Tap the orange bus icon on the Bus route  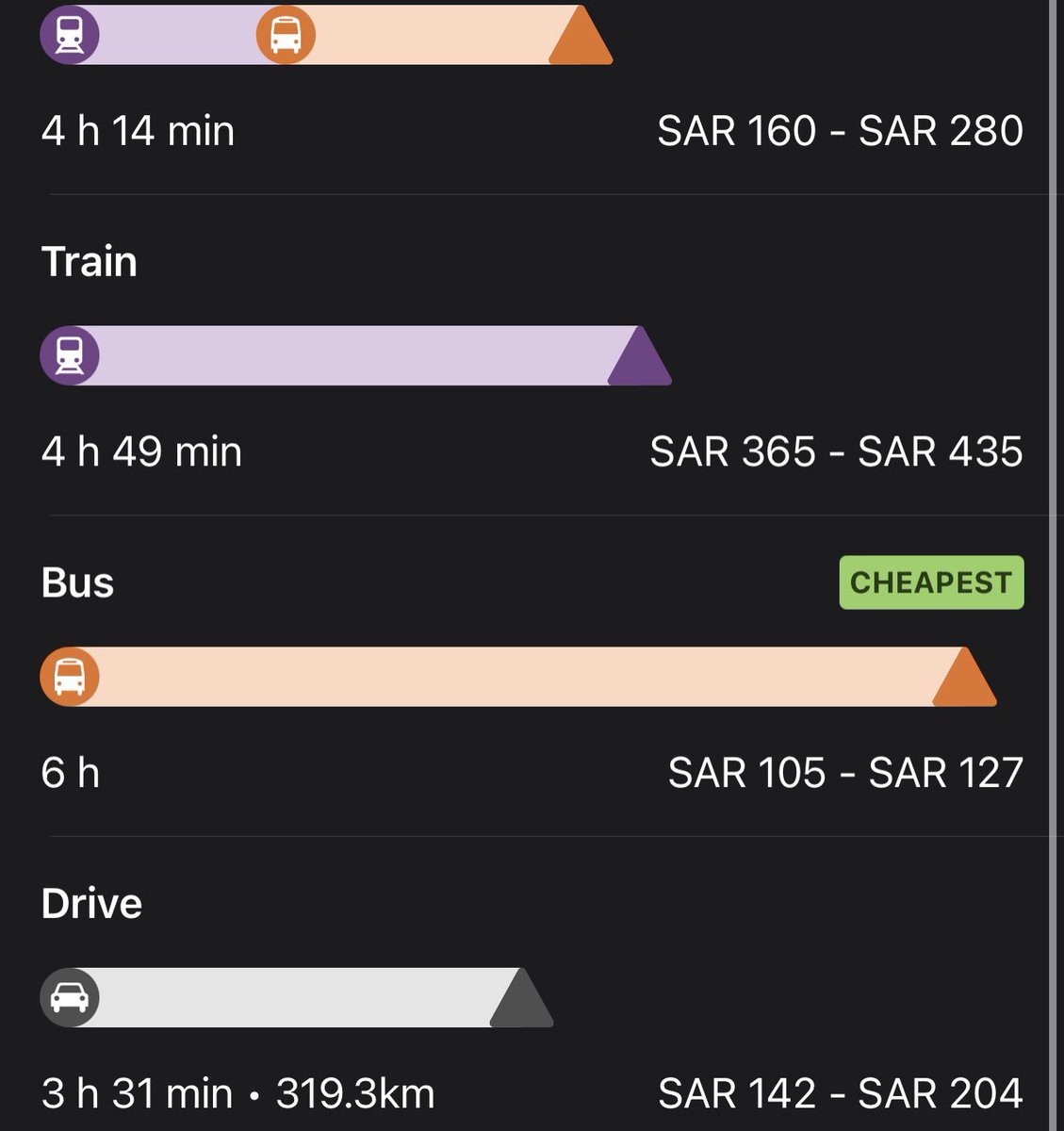tap(70, 677)
